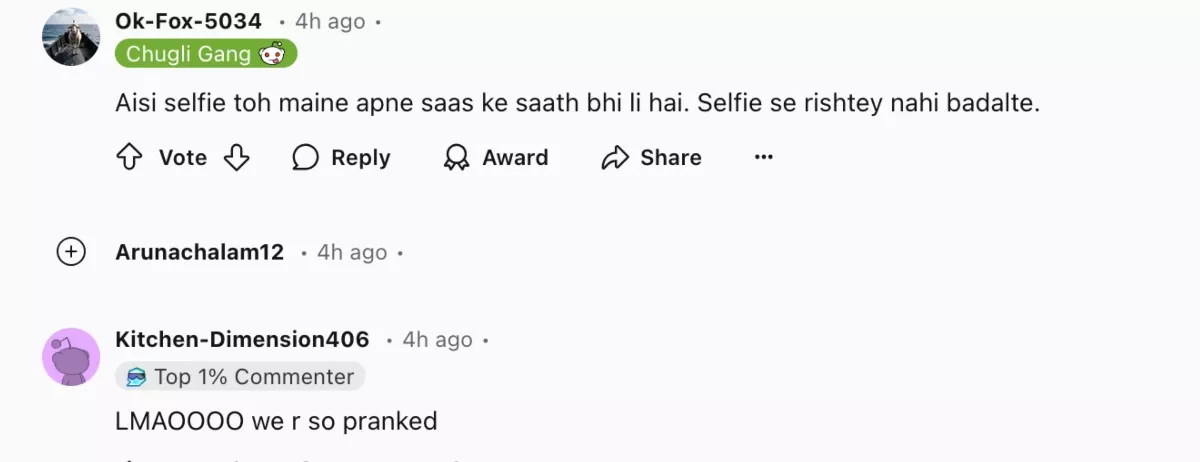Upvote Ok-Fox-5034's comment
This screenshot has width=1200, height=462.
pyautogui.click(x=130, y=157)
